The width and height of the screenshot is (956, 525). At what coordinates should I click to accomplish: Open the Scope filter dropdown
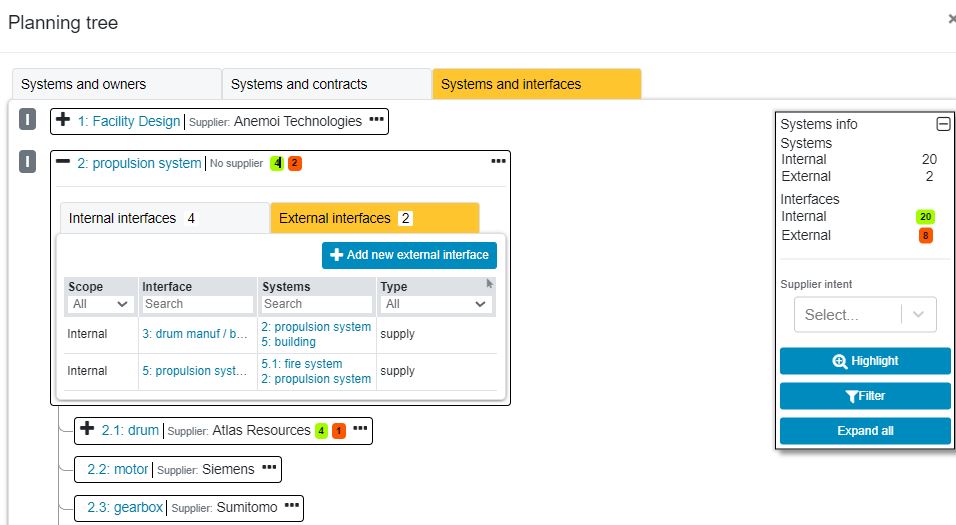click(x=101, y=304)
